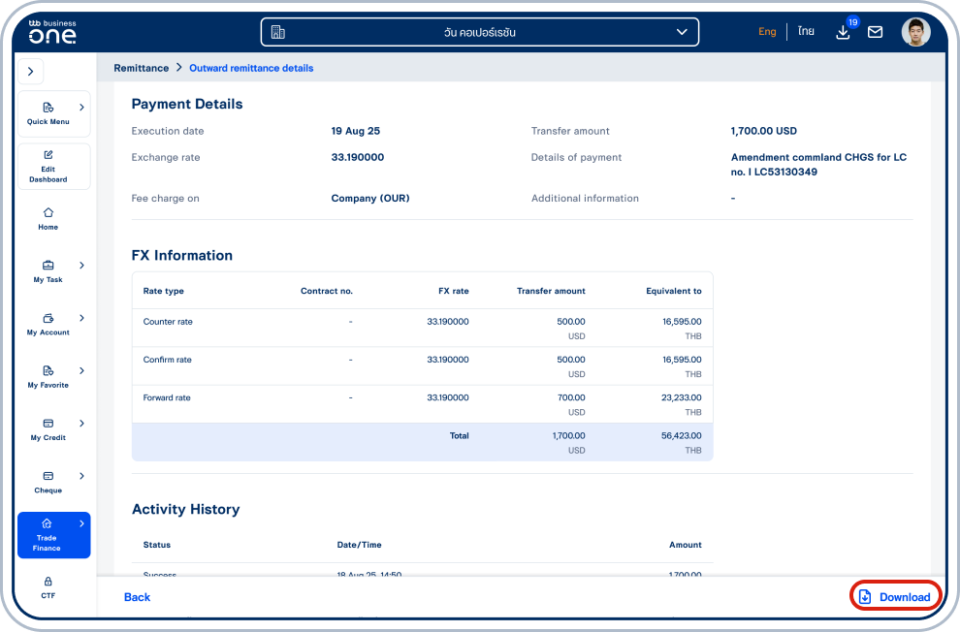Open the mail envelope icon
The height and width of the screenshot is (632, 960).
(x=875, y=32)
